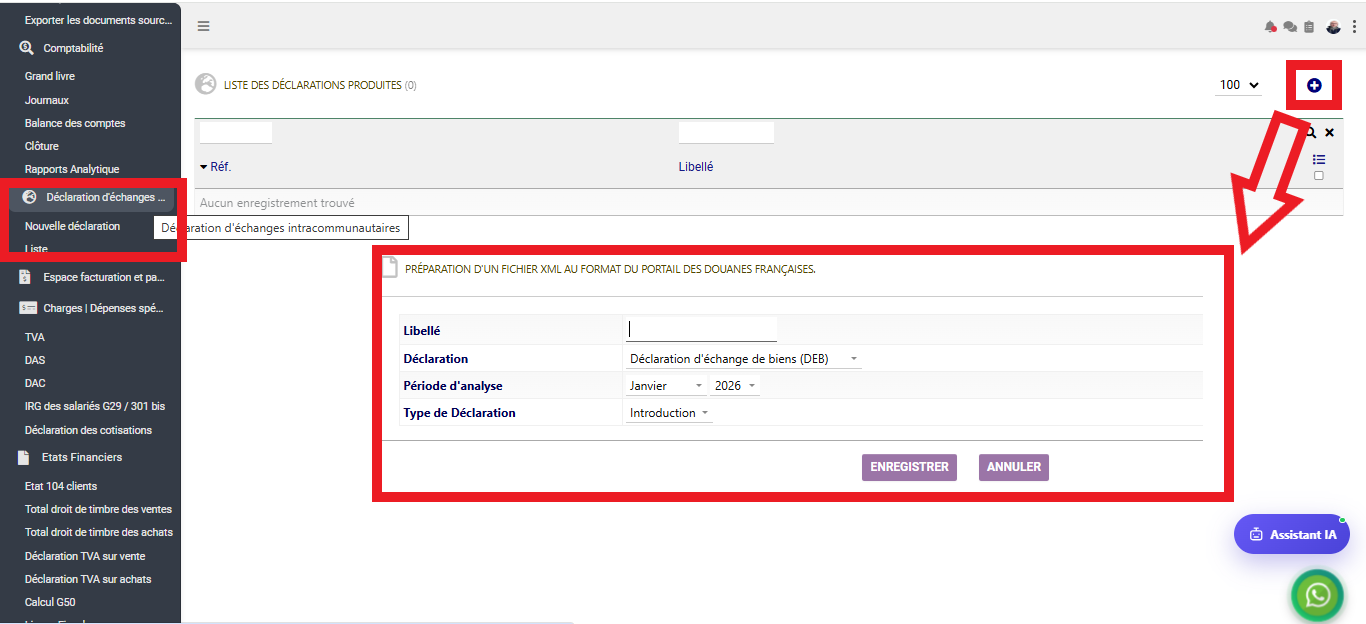Open the vertical three-dot options menu
Image resolution: width=1366 pixels, height=624 pixels.
(x=1354, y=27)
